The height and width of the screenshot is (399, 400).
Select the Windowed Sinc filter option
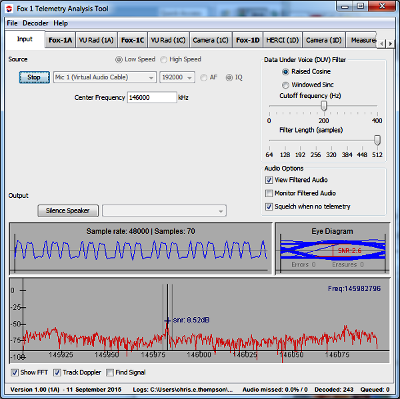point(285,85)
